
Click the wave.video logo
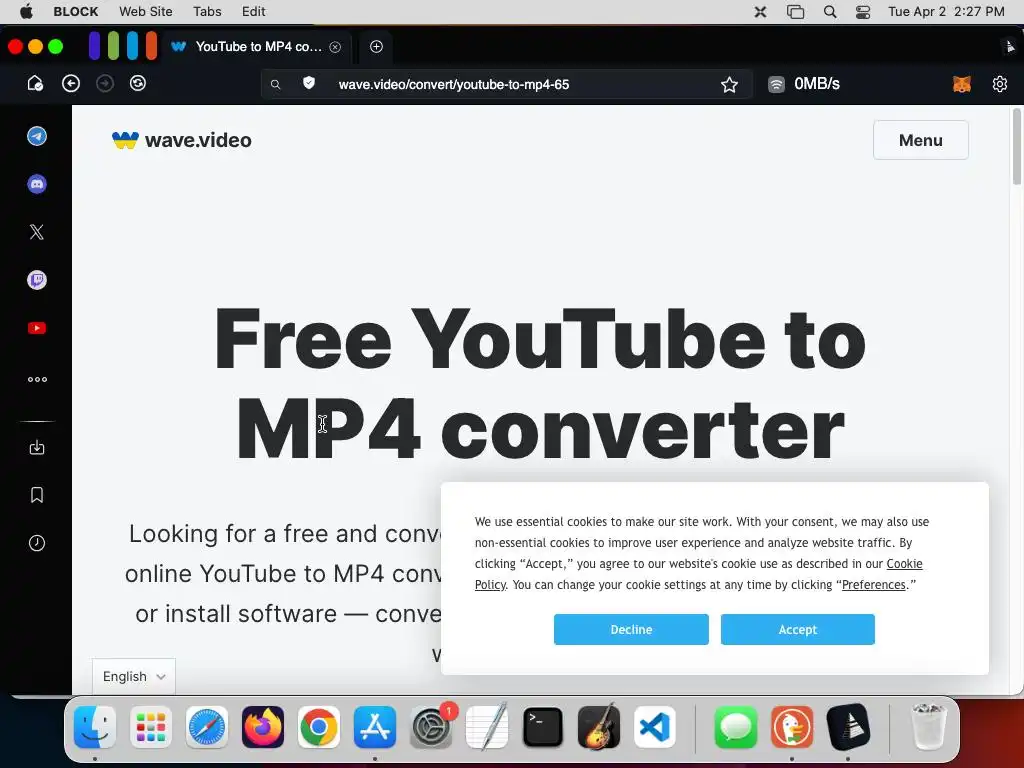coord(182,140)
